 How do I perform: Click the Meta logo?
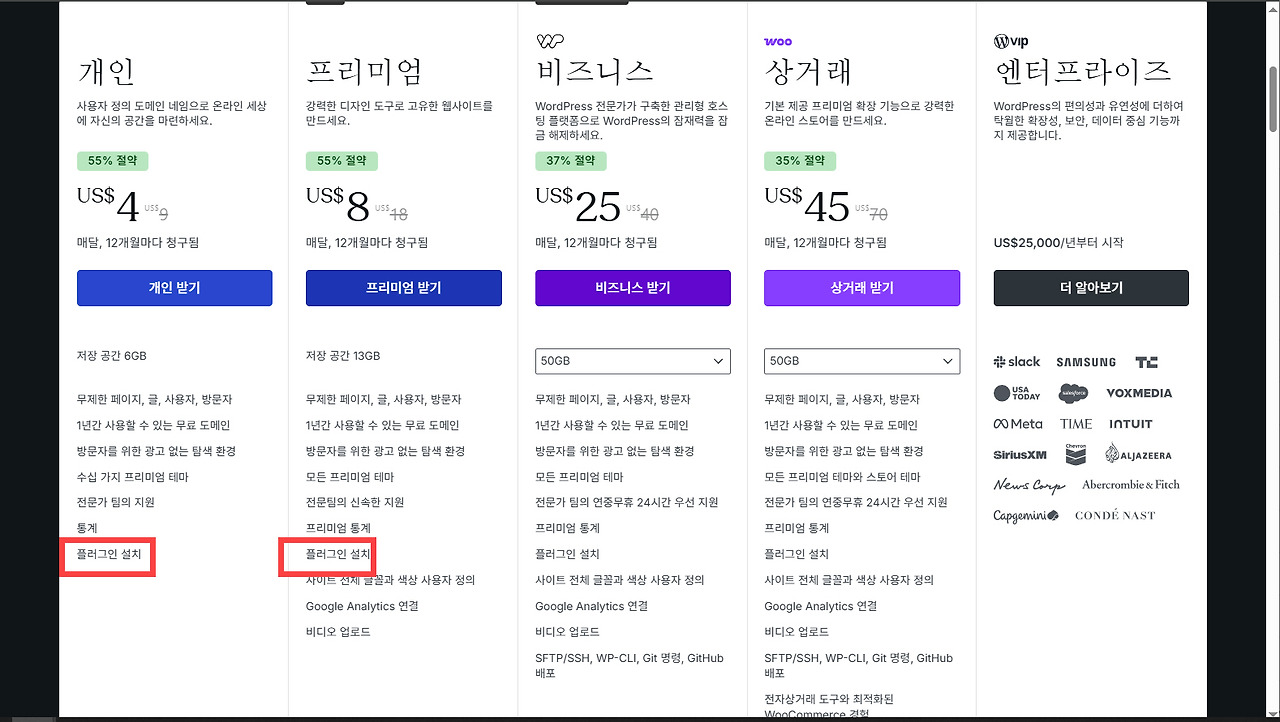pyautogui.click(x=1018, y=423)
